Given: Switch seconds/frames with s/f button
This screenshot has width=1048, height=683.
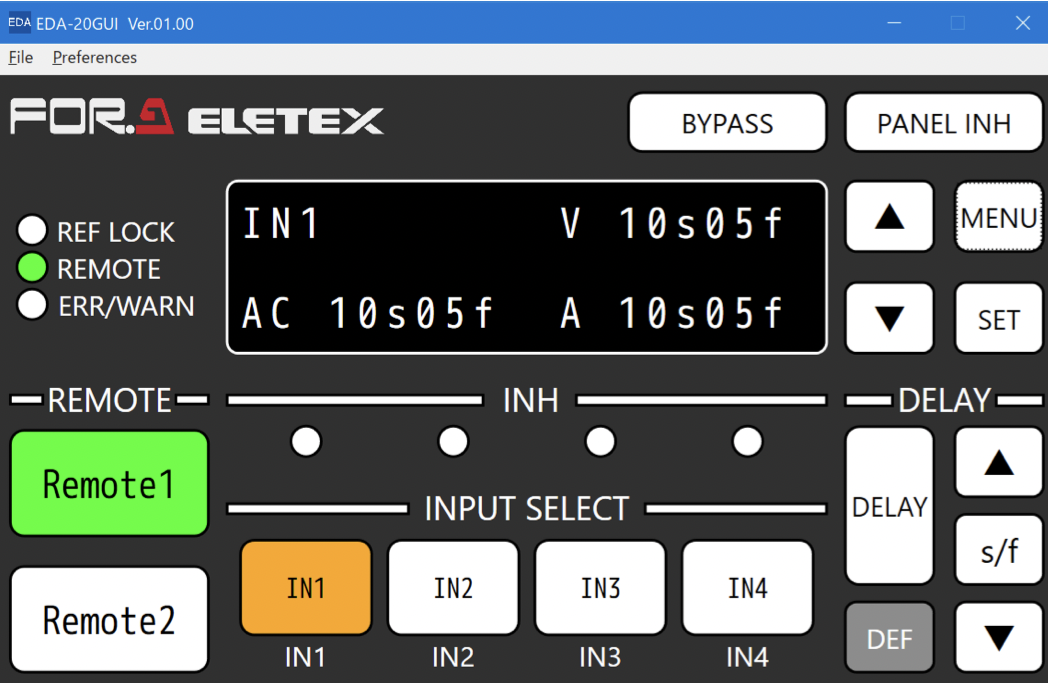Looking at the screenshot, I should (x=999, y=550).
